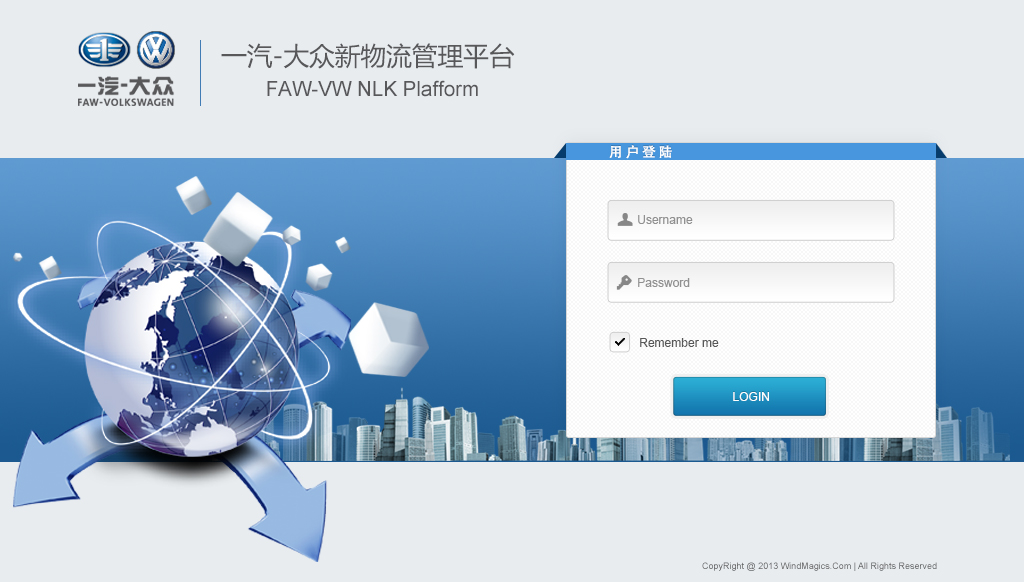Click the white cube atop the globe
This screenshot has height=582, width=1024.
pos(238,228)
